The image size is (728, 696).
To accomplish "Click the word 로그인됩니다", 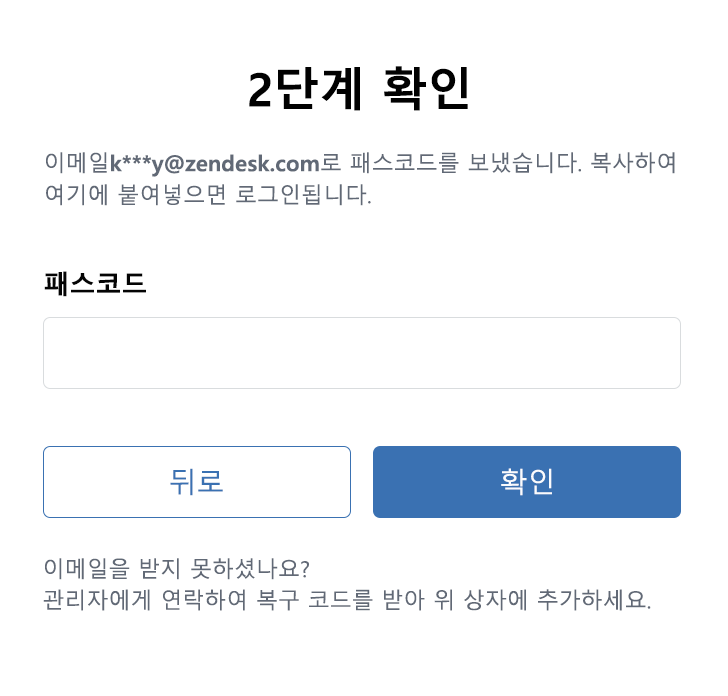I will point(303,194).
